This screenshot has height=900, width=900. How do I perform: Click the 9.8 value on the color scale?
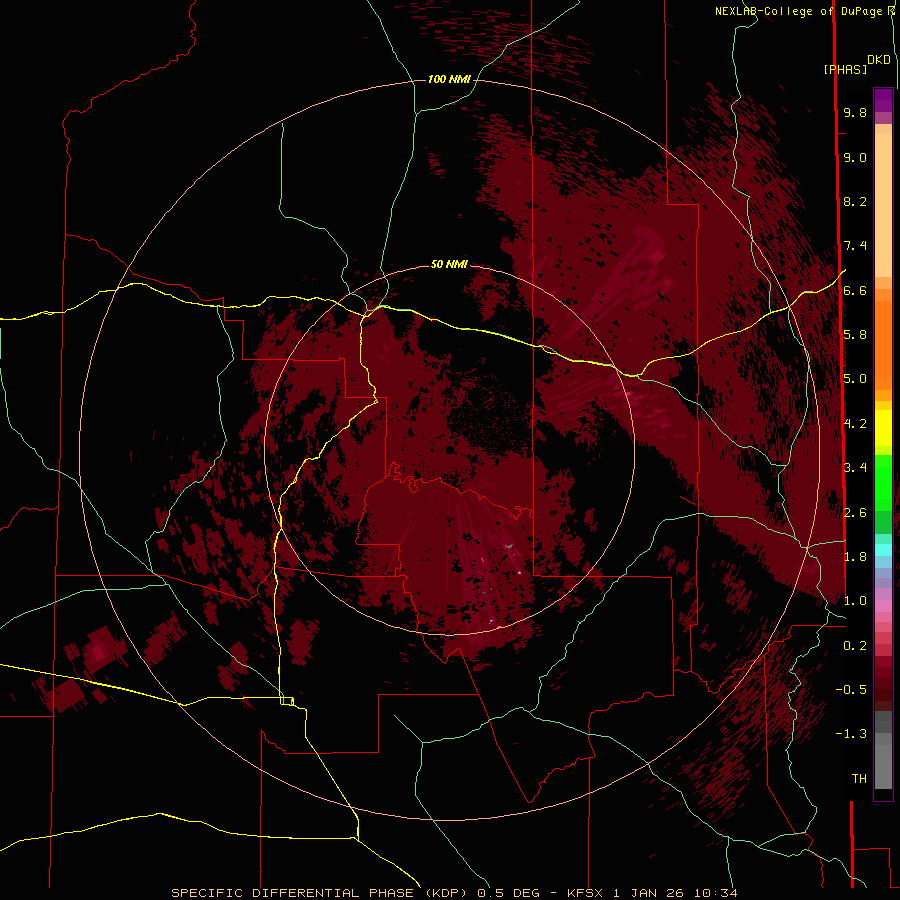(x=855, y=112)
